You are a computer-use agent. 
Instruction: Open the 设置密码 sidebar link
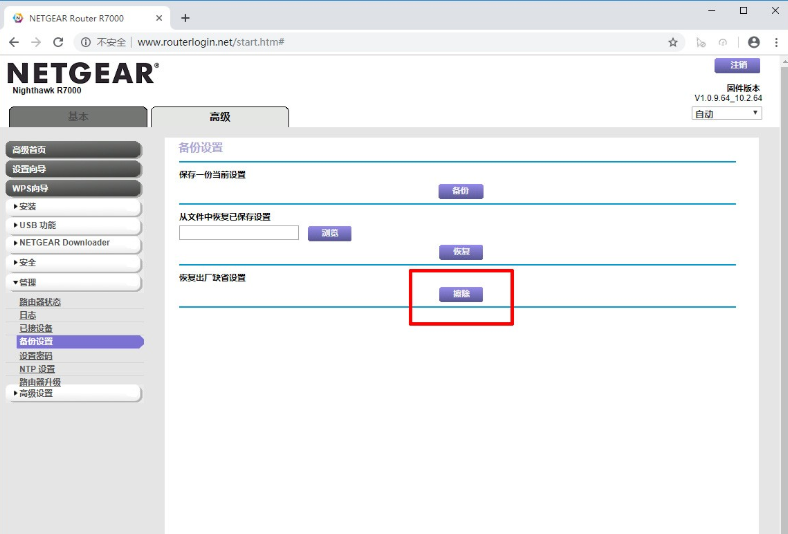[36, 356]
